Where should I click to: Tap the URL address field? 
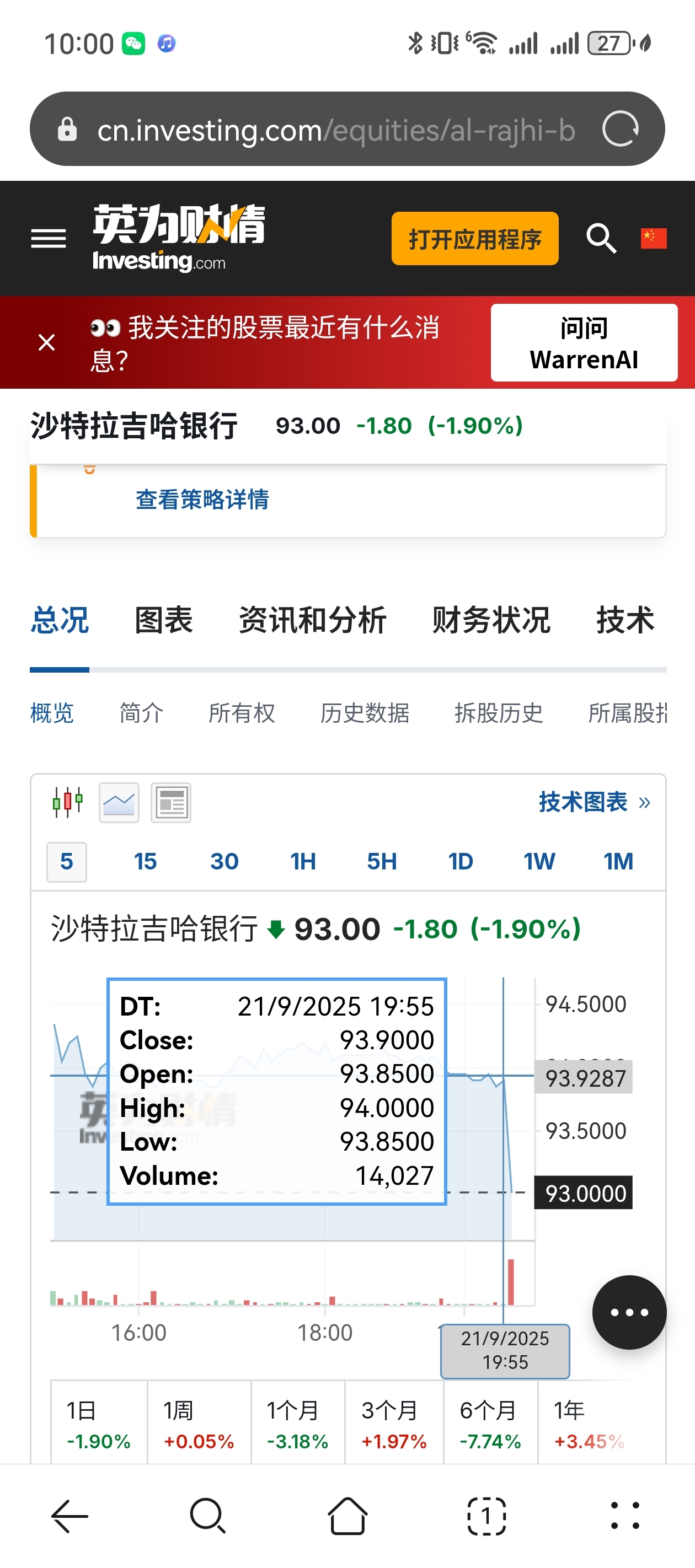[x=336, y=130]
